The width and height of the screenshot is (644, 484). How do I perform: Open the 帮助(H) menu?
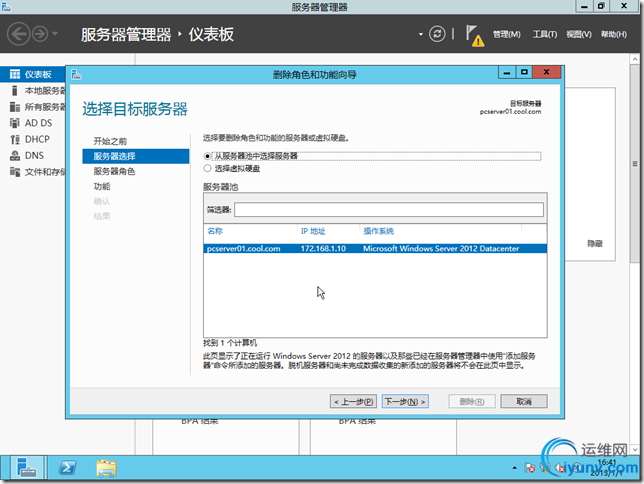pyautogui.click(x=614, y=35)
